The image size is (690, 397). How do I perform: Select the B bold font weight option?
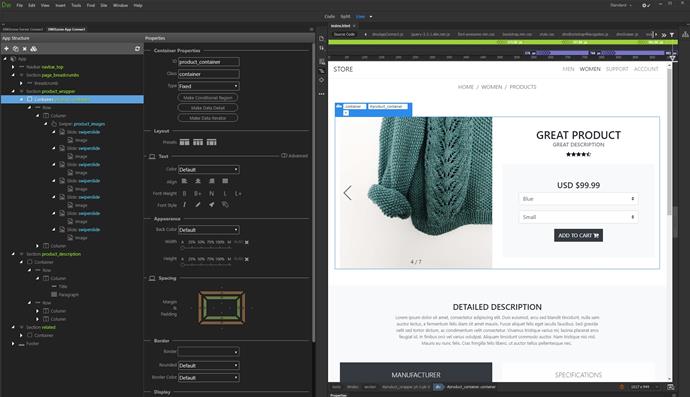184,194
